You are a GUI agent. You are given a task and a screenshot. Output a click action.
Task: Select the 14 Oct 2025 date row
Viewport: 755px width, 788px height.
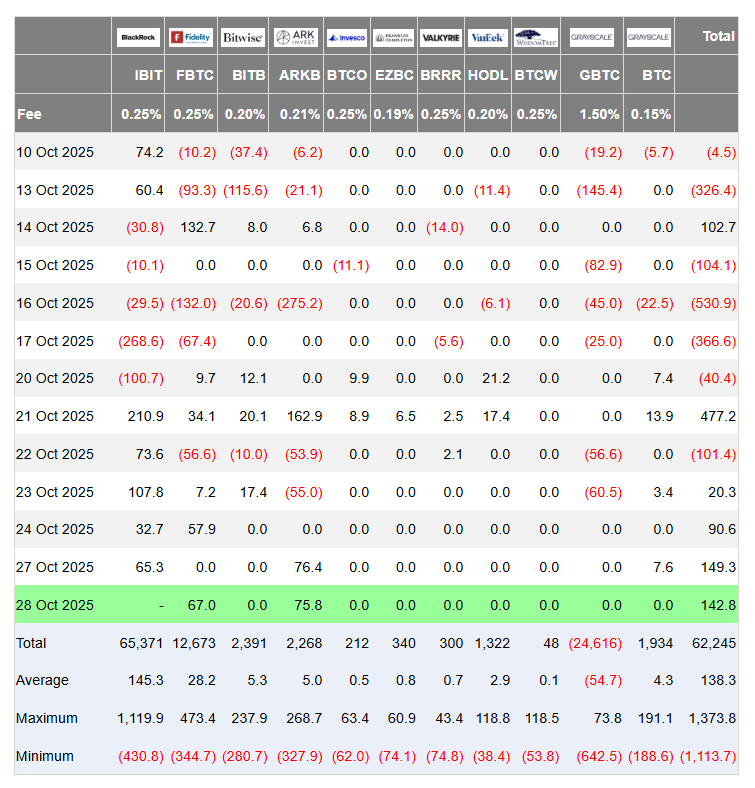376,227
